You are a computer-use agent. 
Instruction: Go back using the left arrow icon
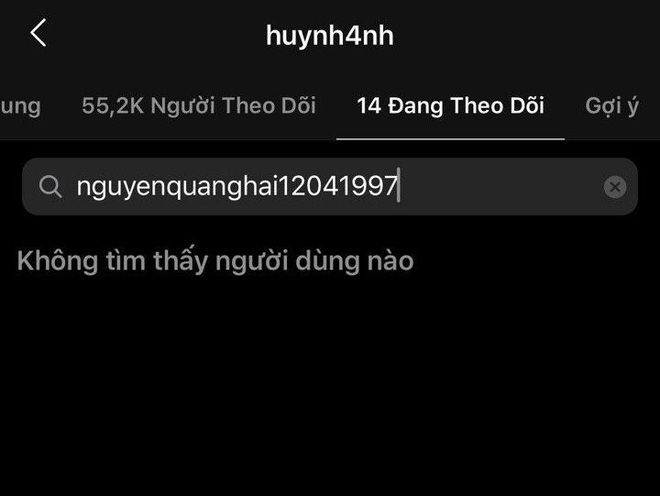[x=38, y=33]
